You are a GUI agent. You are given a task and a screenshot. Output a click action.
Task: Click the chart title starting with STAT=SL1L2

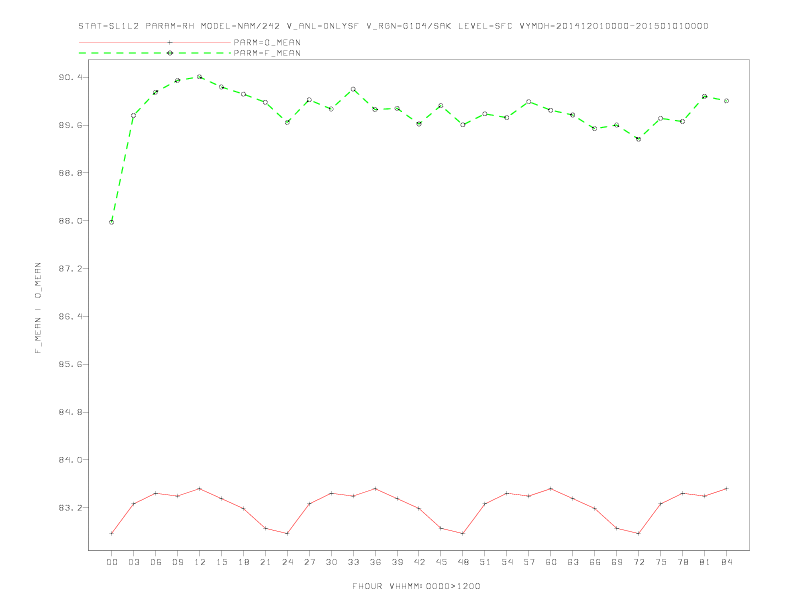393,26
